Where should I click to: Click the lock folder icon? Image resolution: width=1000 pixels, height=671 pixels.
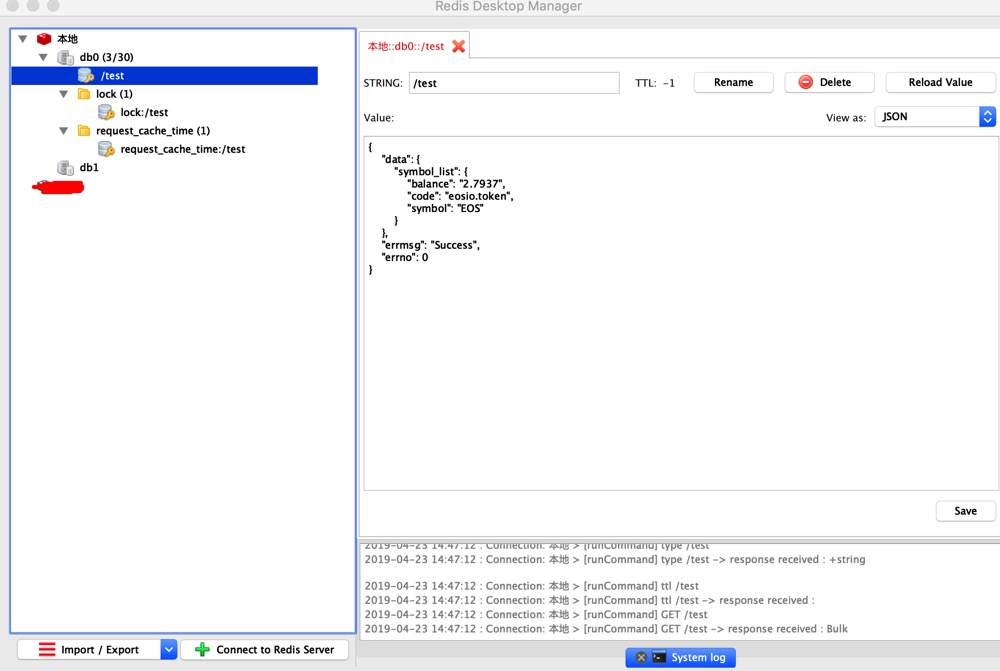pos(84,94)
